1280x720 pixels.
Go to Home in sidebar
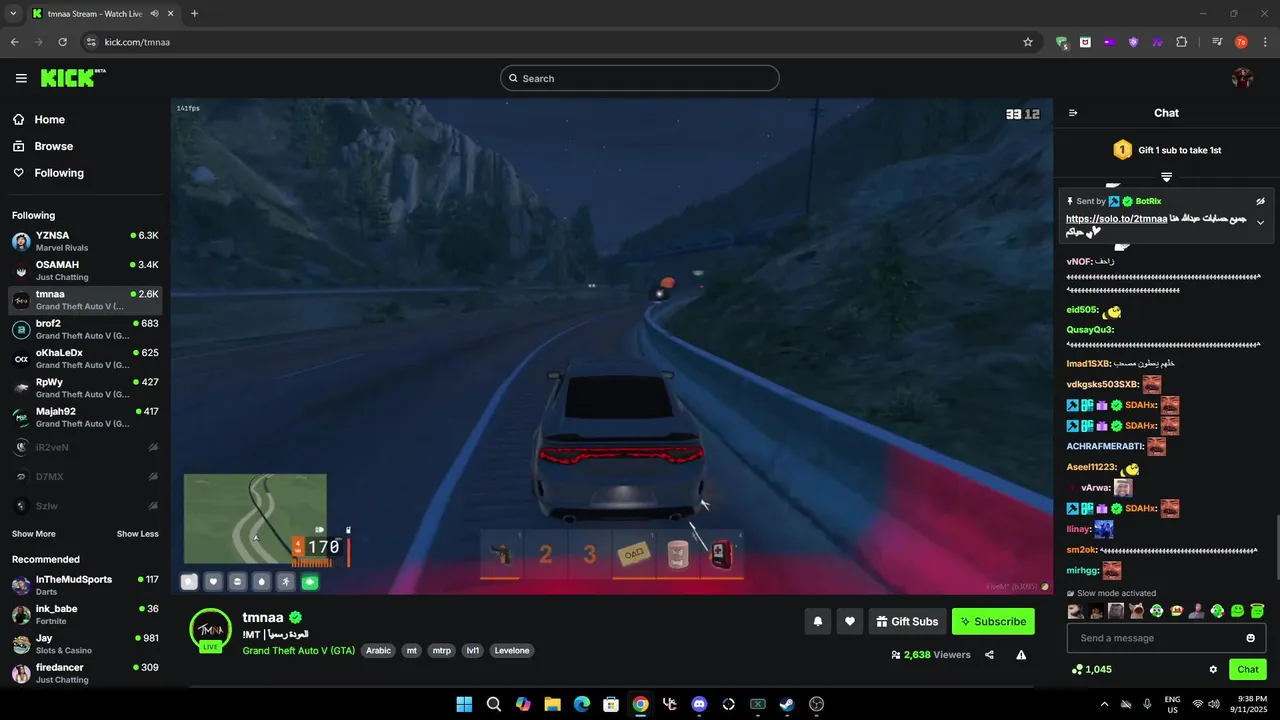click(85, 119)
